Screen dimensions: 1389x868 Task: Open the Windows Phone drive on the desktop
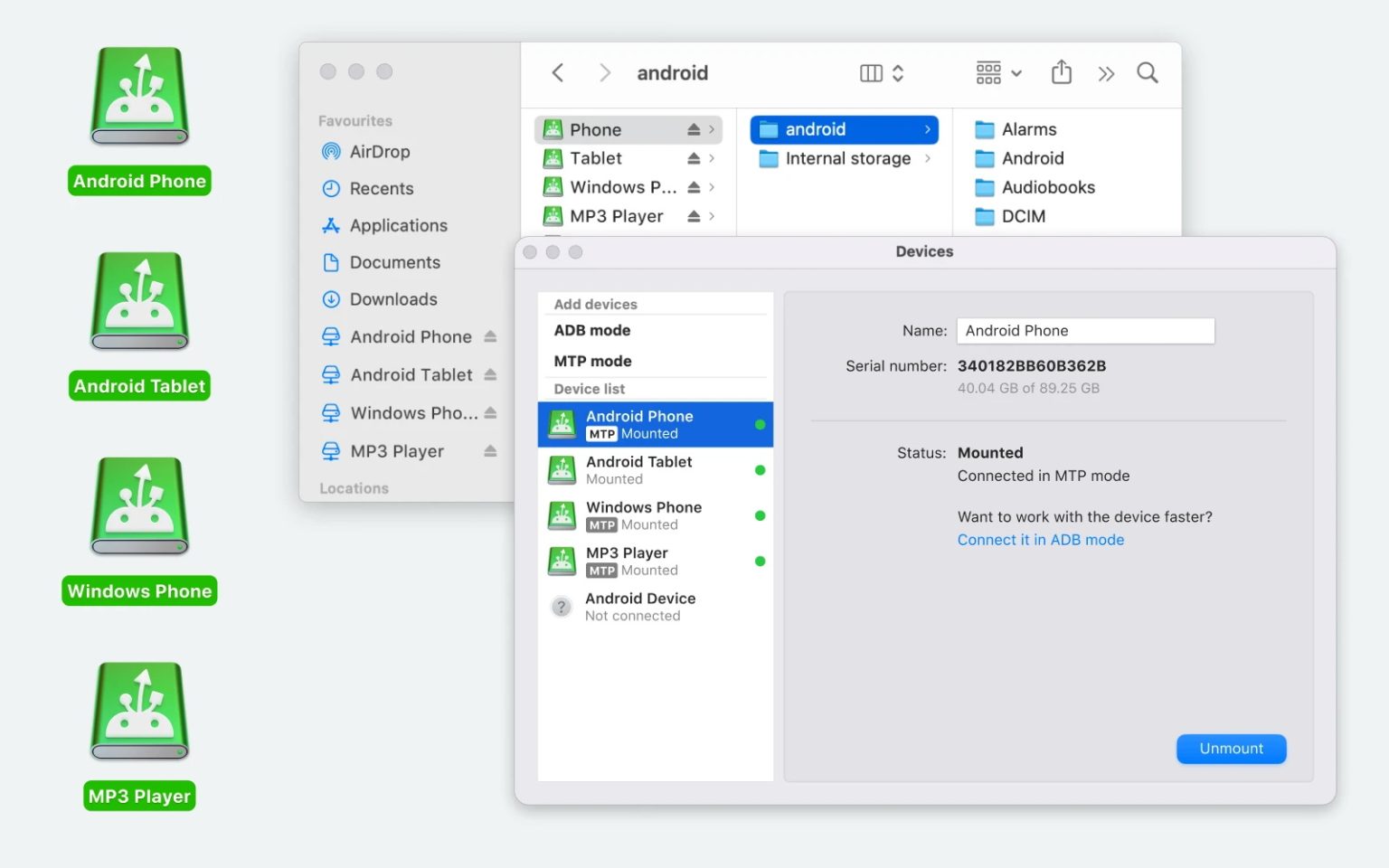coord(137,506)
